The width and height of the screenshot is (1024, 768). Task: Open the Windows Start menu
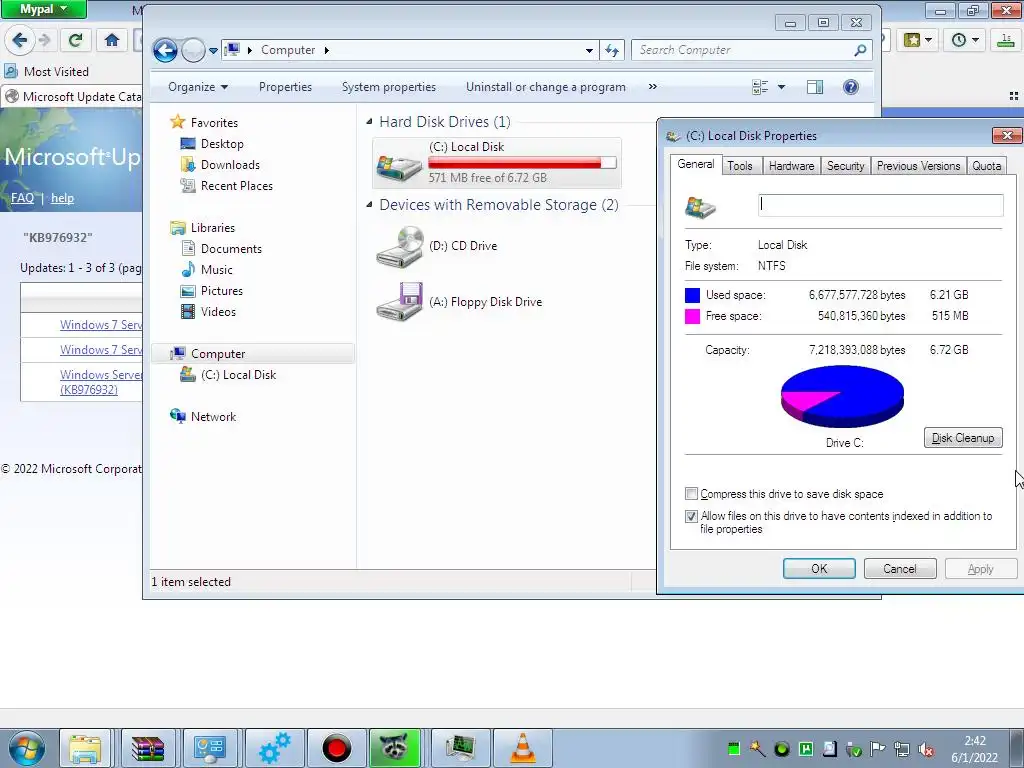27,748
